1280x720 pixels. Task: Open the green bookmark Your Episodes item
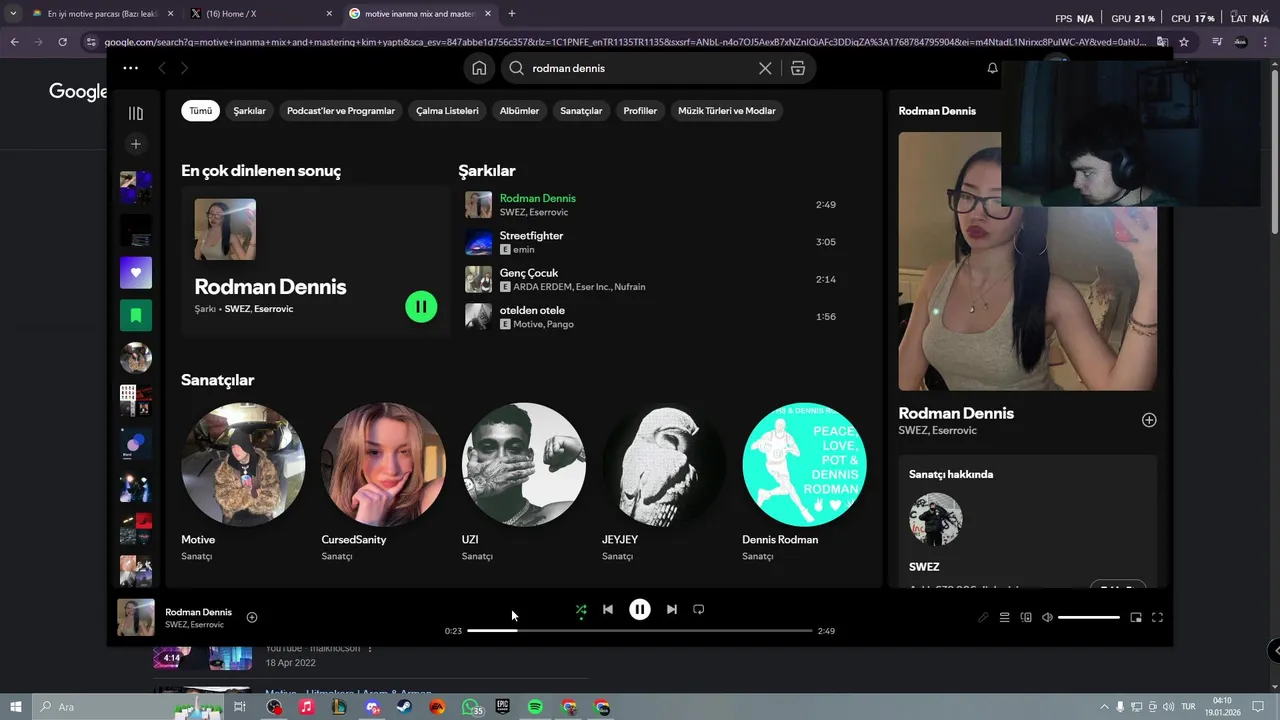(136, 315)
